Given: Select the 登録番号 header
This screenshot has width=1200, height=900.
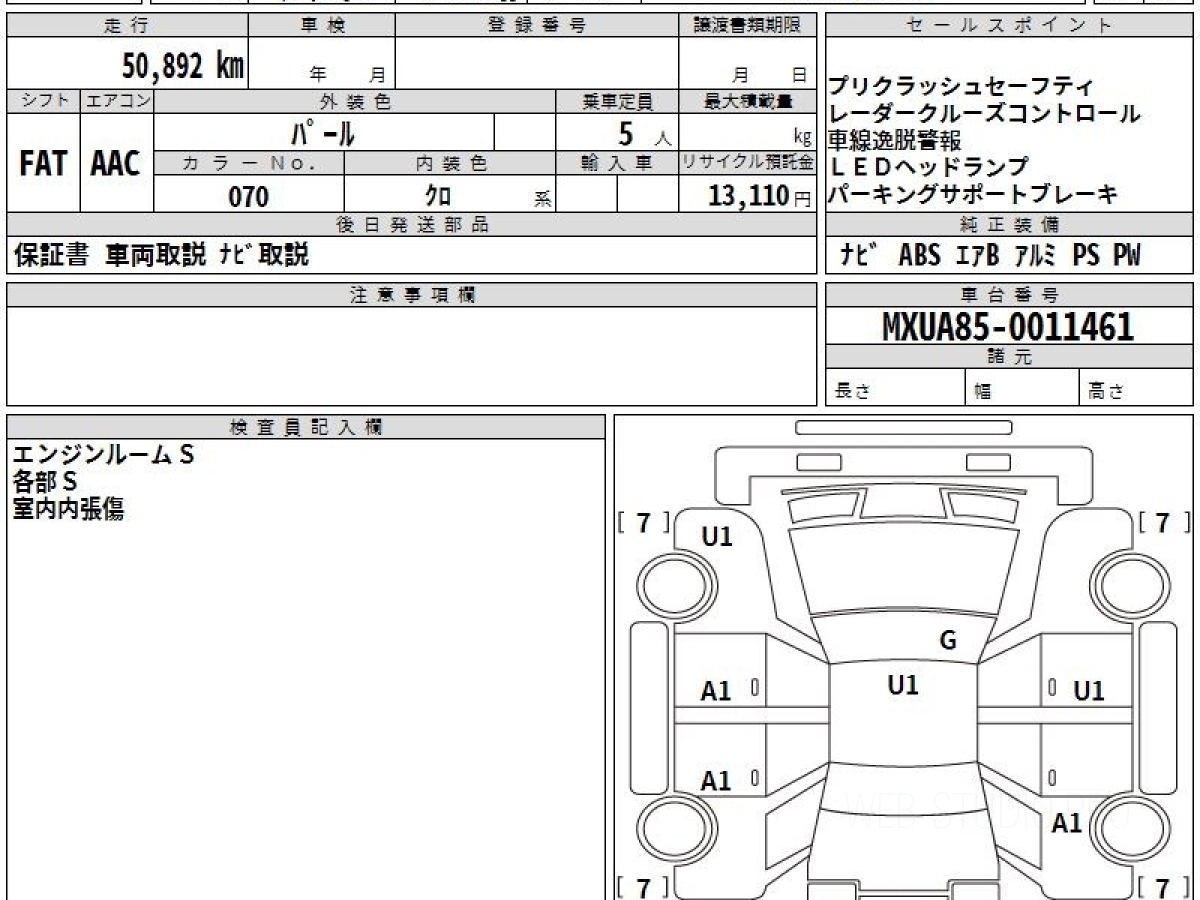Looking at the screenshot, I should point(536,26).
